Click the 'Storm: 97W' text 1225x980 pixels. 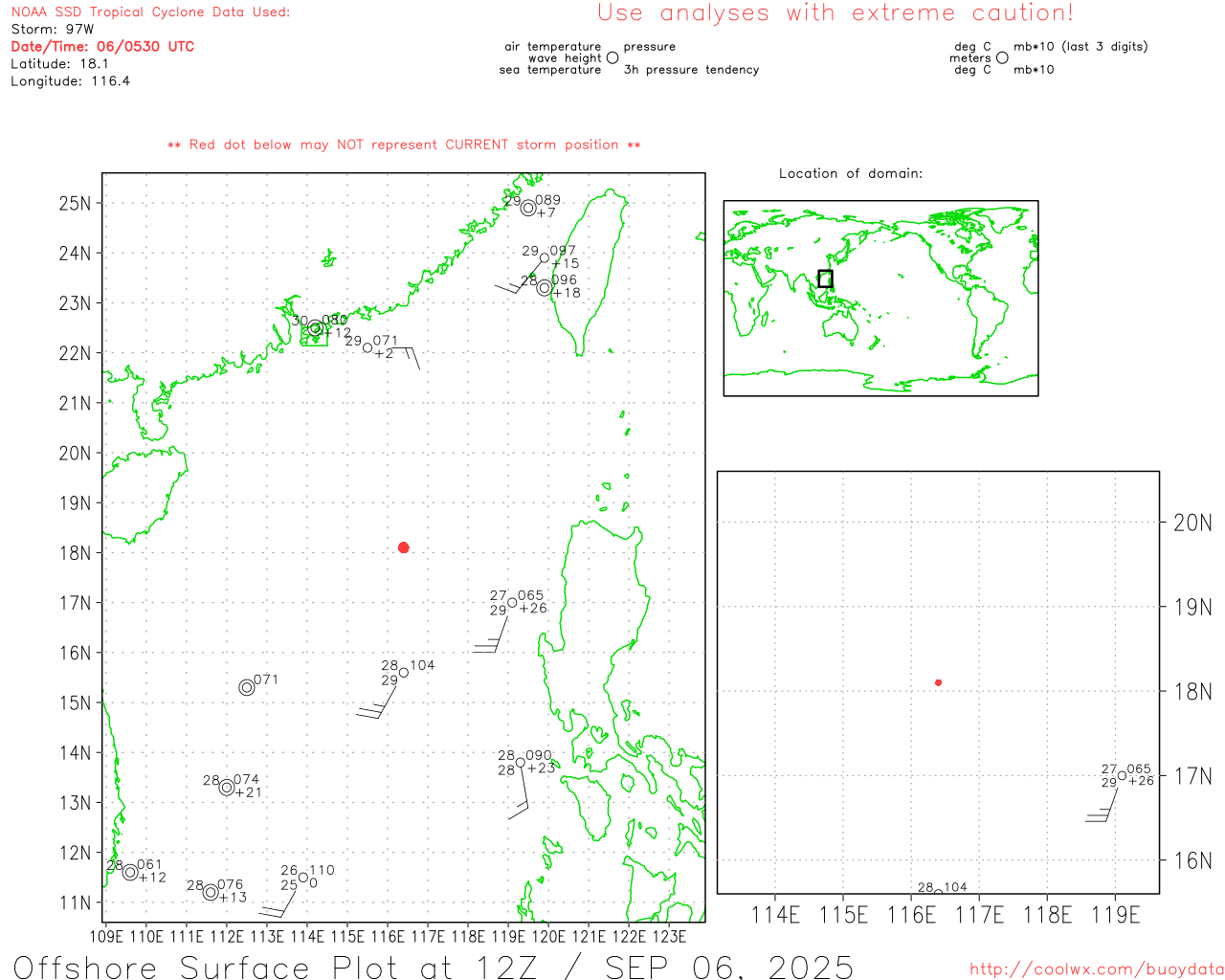point(53,30)
